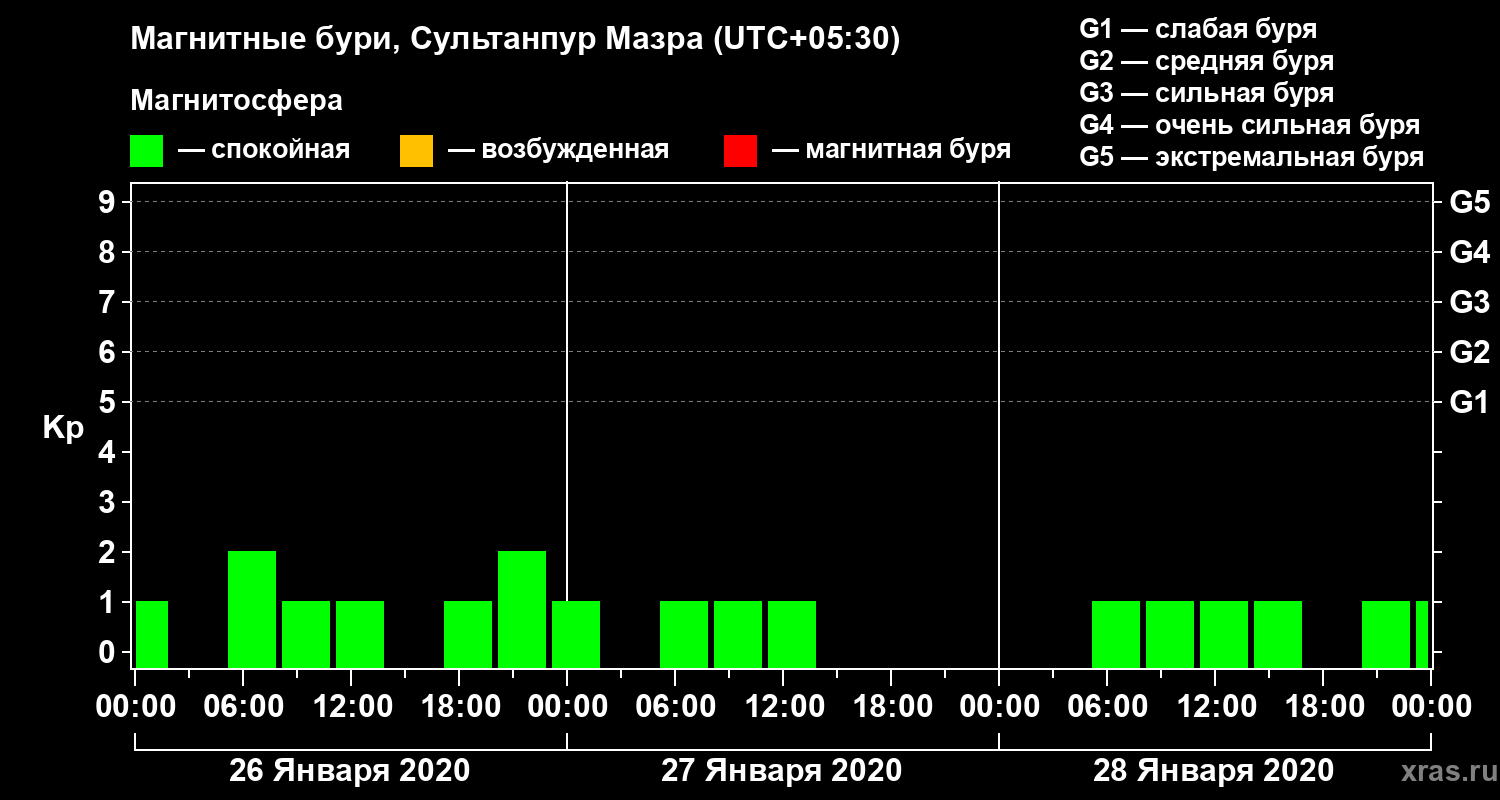Click the 12:00 tick label of 28 Января

(x=1215, y=707)
